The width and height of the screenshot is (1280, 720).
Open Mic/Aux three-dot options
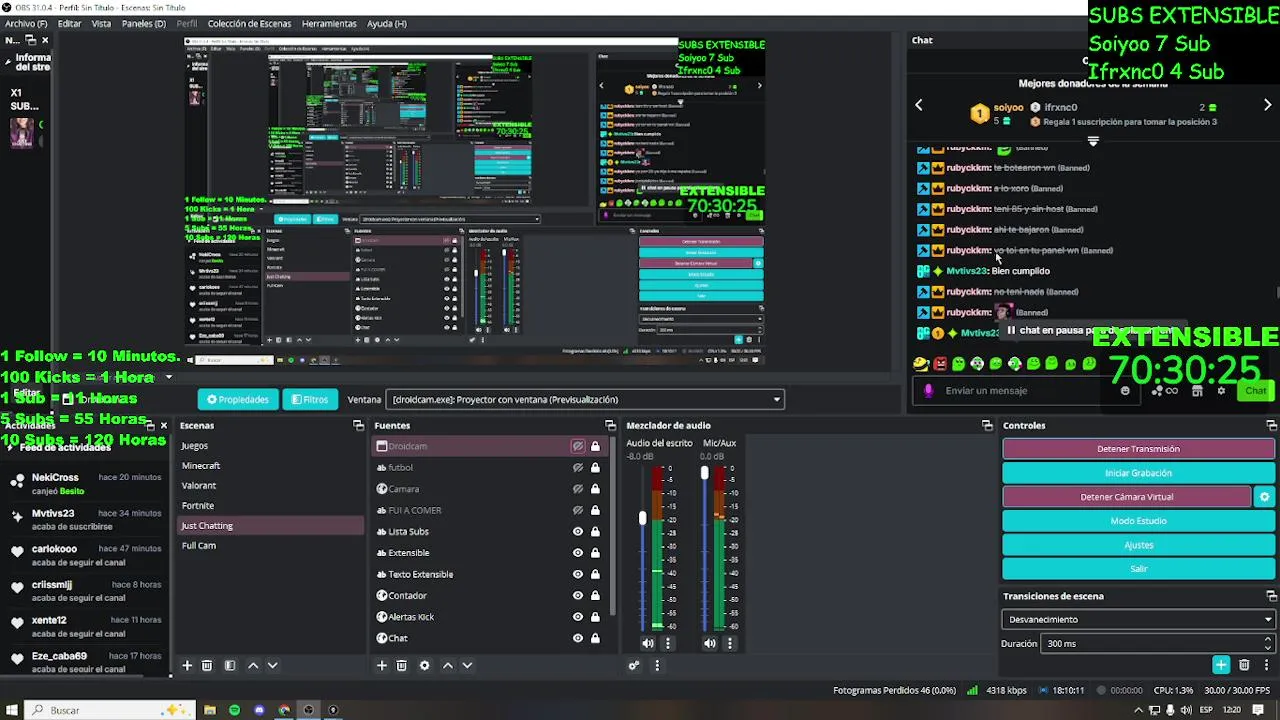coord(730,643)
